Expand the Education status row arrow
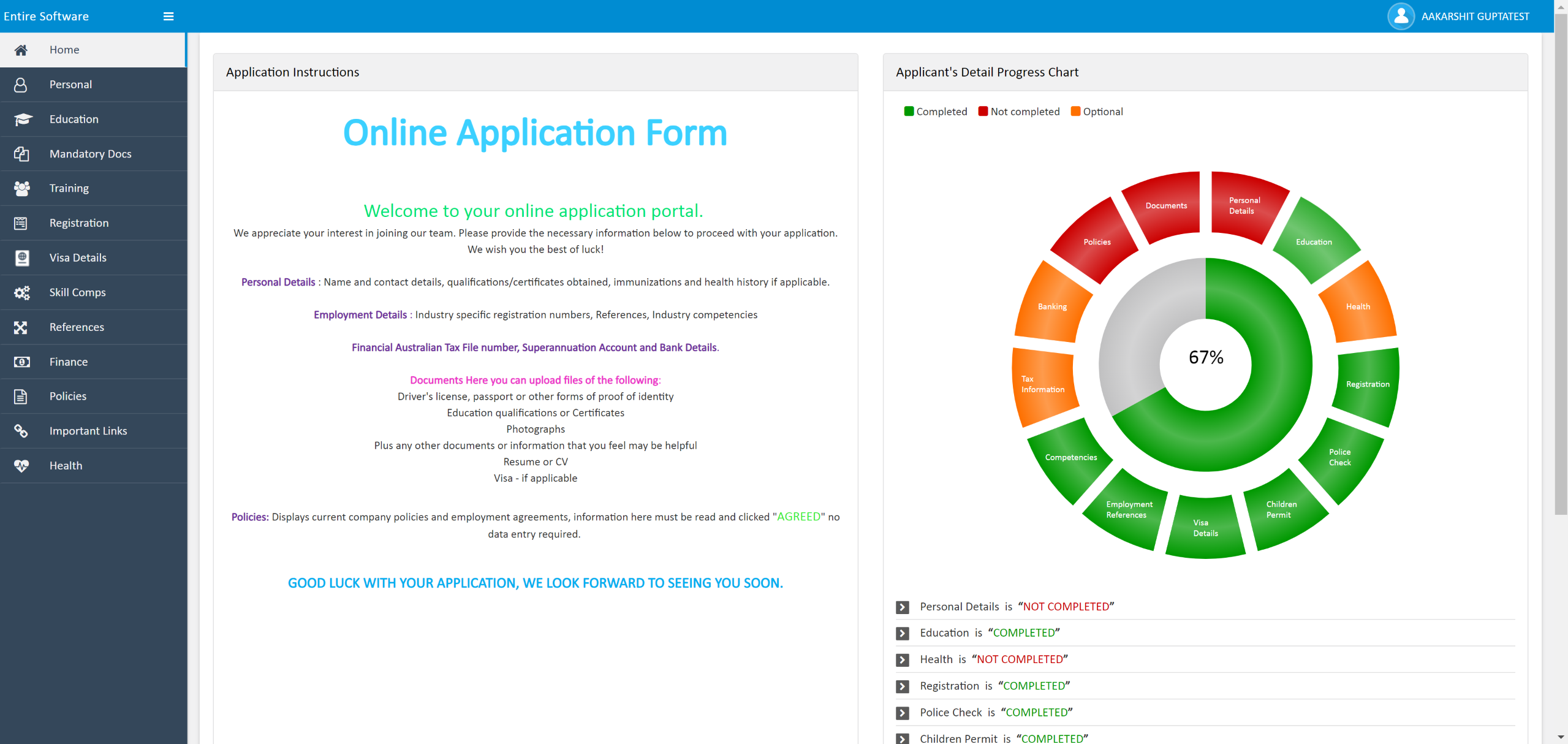The width and height of the screenshot is (1568, 744). [903, 634]
